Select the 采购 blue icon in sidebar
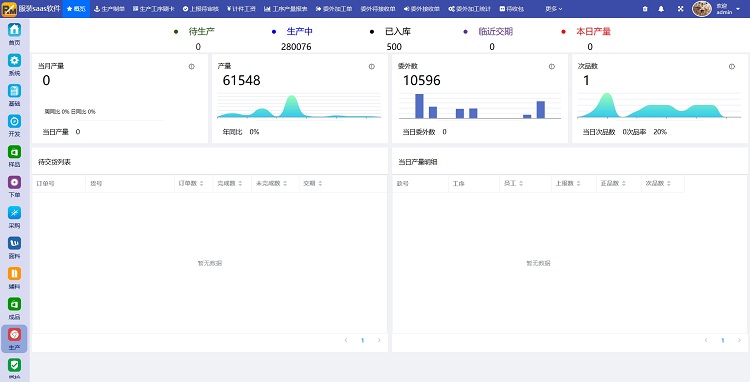This screenshot has width=750, height=382. pyautogui.click(x=14, y=213)
